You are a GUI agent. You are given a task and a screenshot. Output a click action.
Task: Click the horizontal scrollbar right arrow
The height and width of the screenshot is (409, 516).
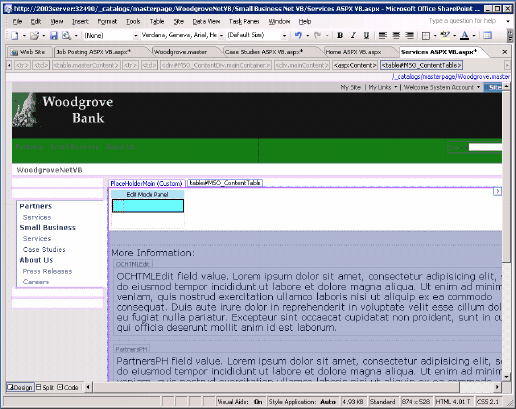[497, 387]
